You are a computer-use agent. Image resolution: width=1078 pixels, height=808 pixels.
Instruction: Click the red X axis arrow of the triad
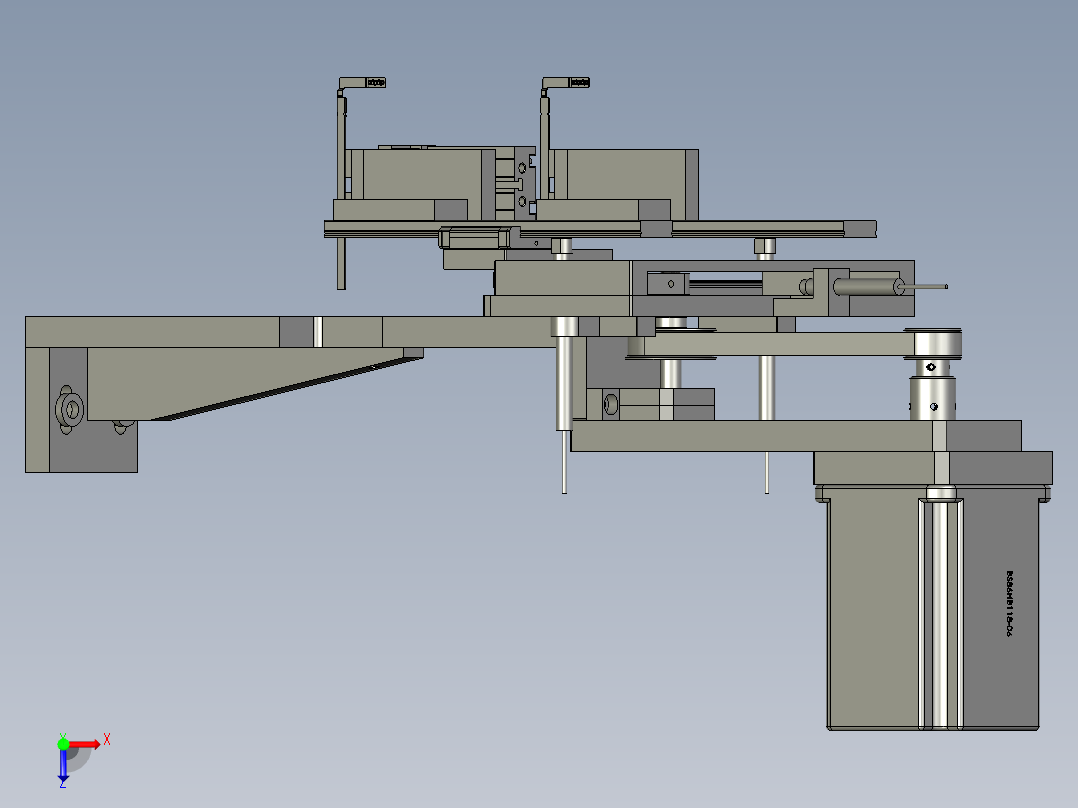(x=85, y=745)
